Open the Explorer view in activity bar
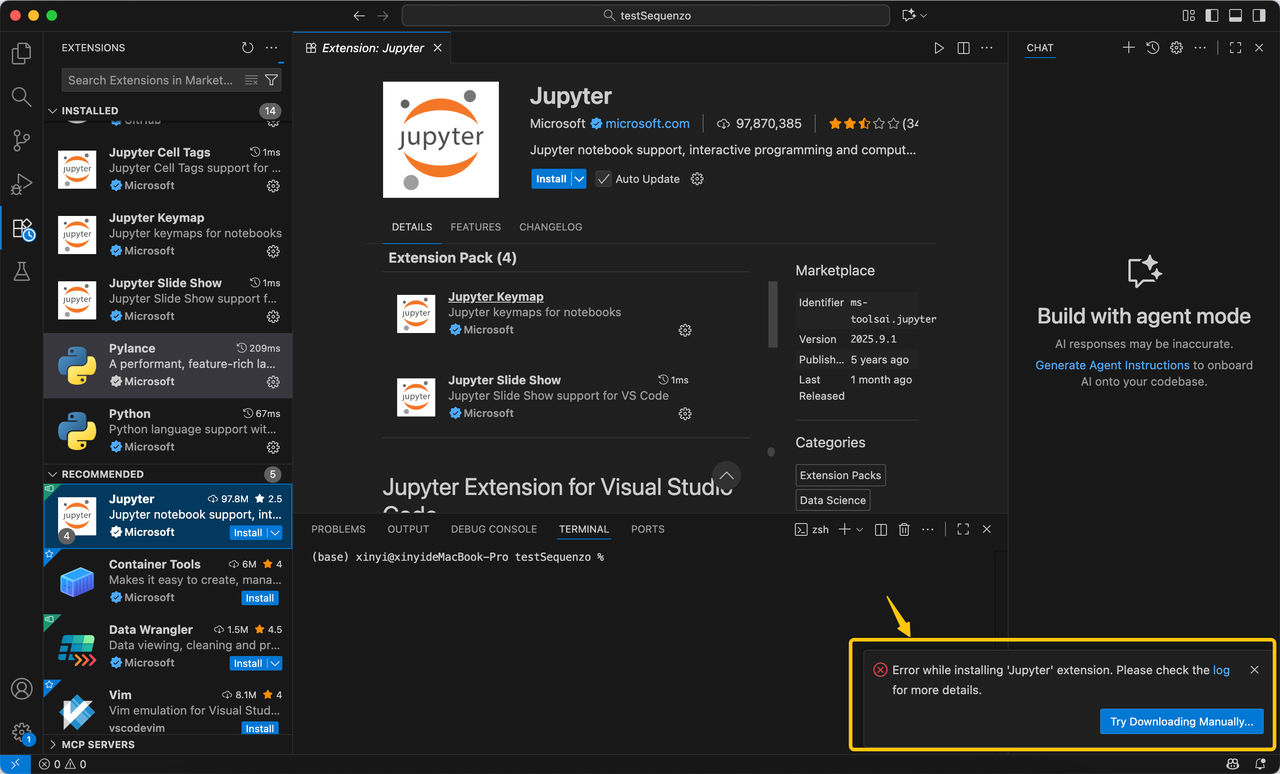1280x774 pixels. coord(21,53)
